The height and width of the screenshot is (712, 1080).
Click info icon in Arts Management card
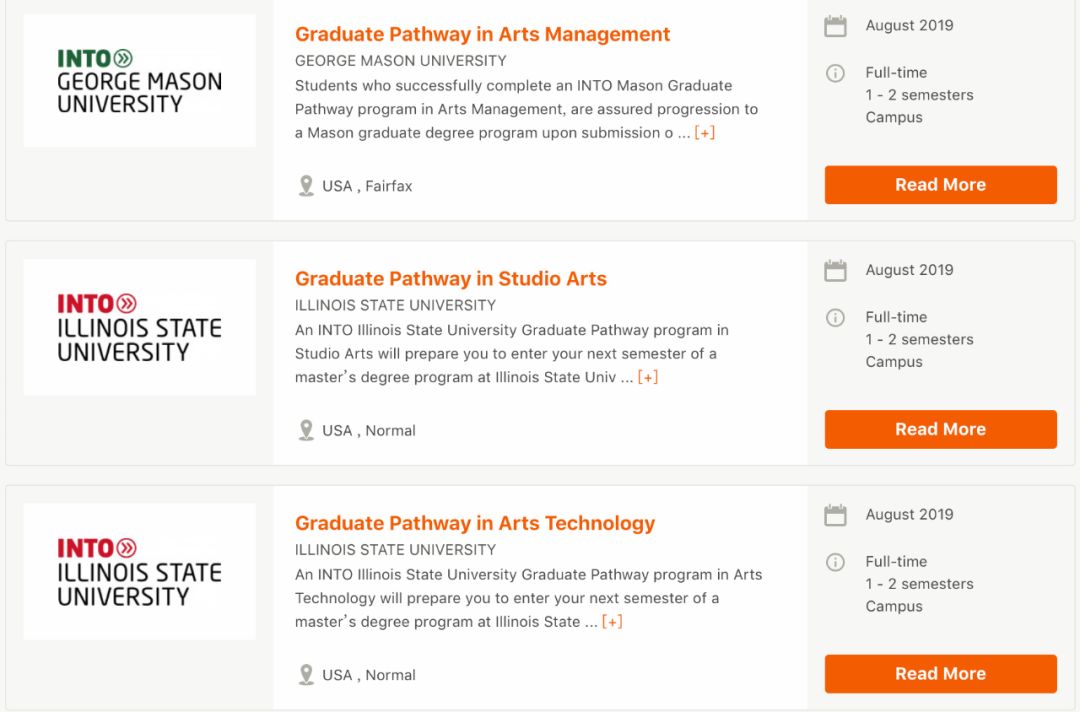coord(835,73)
